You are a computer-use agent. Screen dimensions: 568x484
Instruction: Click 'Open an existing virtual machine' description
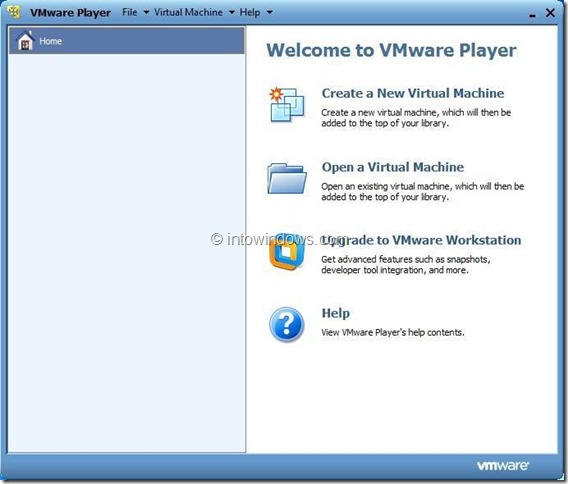(x=422, y=192)
